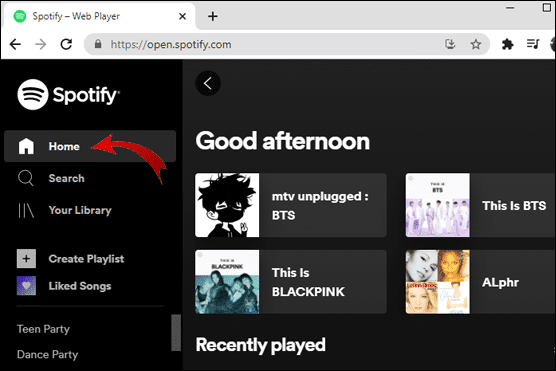Click the Spotify logo in sidebar
This screenshot has height=371, width=556.
coord(68,94)
